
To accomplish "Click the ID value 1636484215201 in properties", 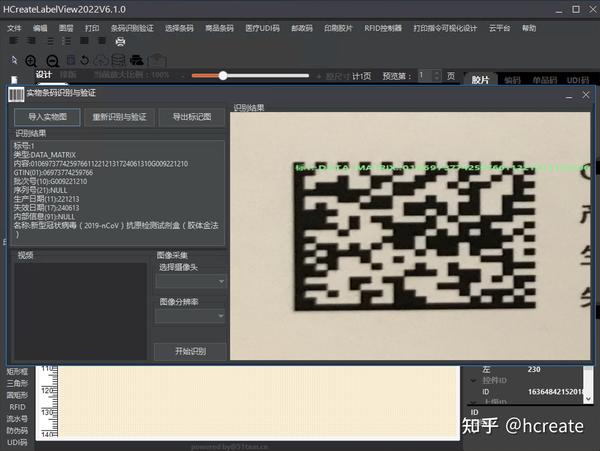I will point(555,392).
